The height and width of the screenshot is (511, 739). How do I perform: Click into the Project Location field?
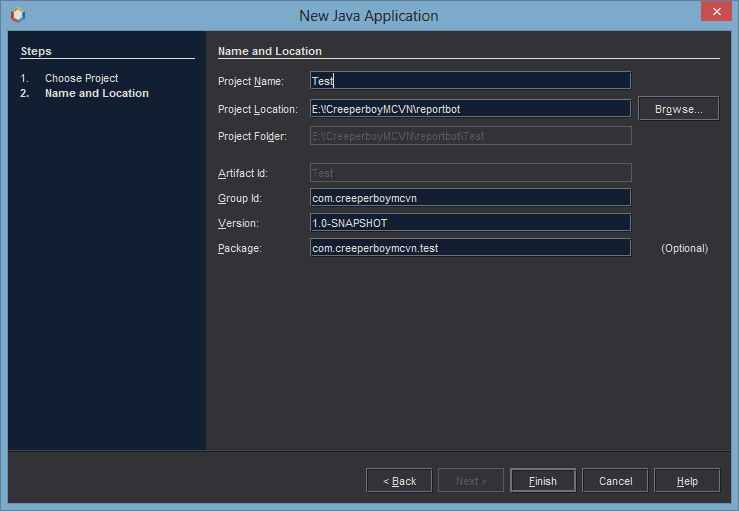click(470, 108)
